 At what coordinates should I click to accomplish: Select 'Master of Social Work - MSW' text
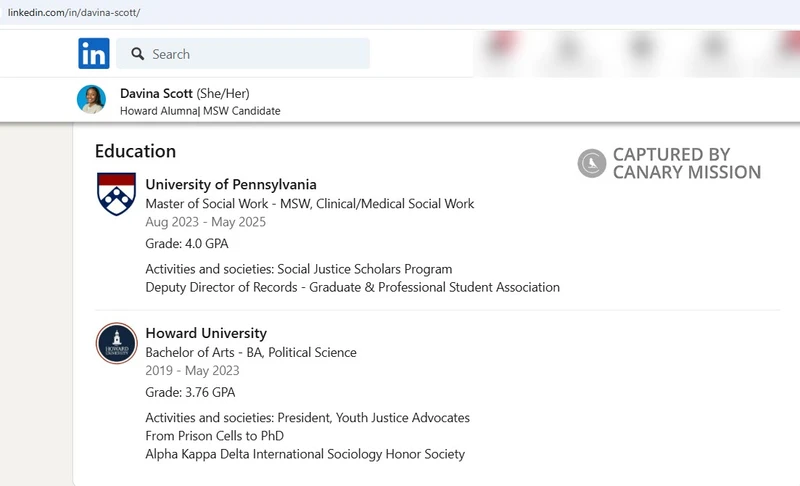(x=228, y=203)
